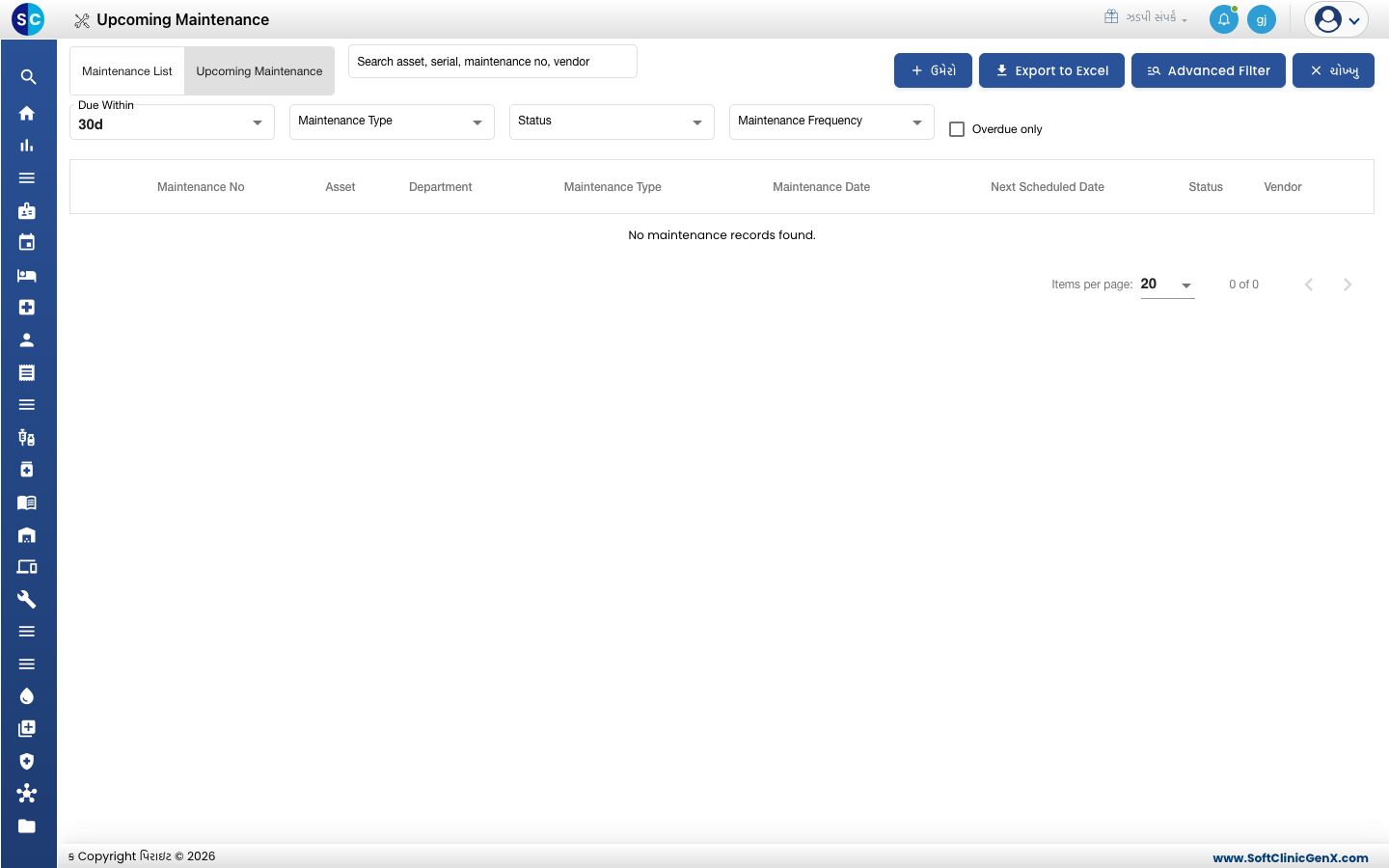The width and height of the screenshot is (1389, 868).
Task: Open the folder icon in sidebar
Action: coord(27,827)
